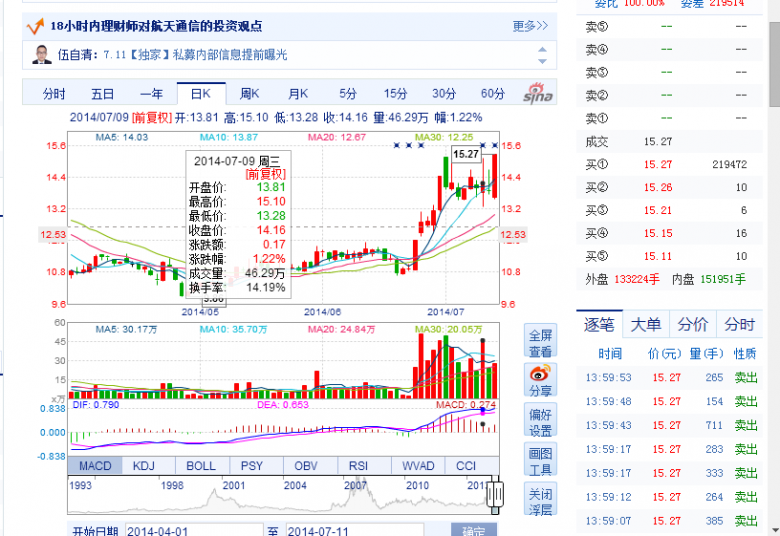Click 关闭浮层 to close overlay
The height and width of the screenshot is (536, 780).
(x=540, y=501)
